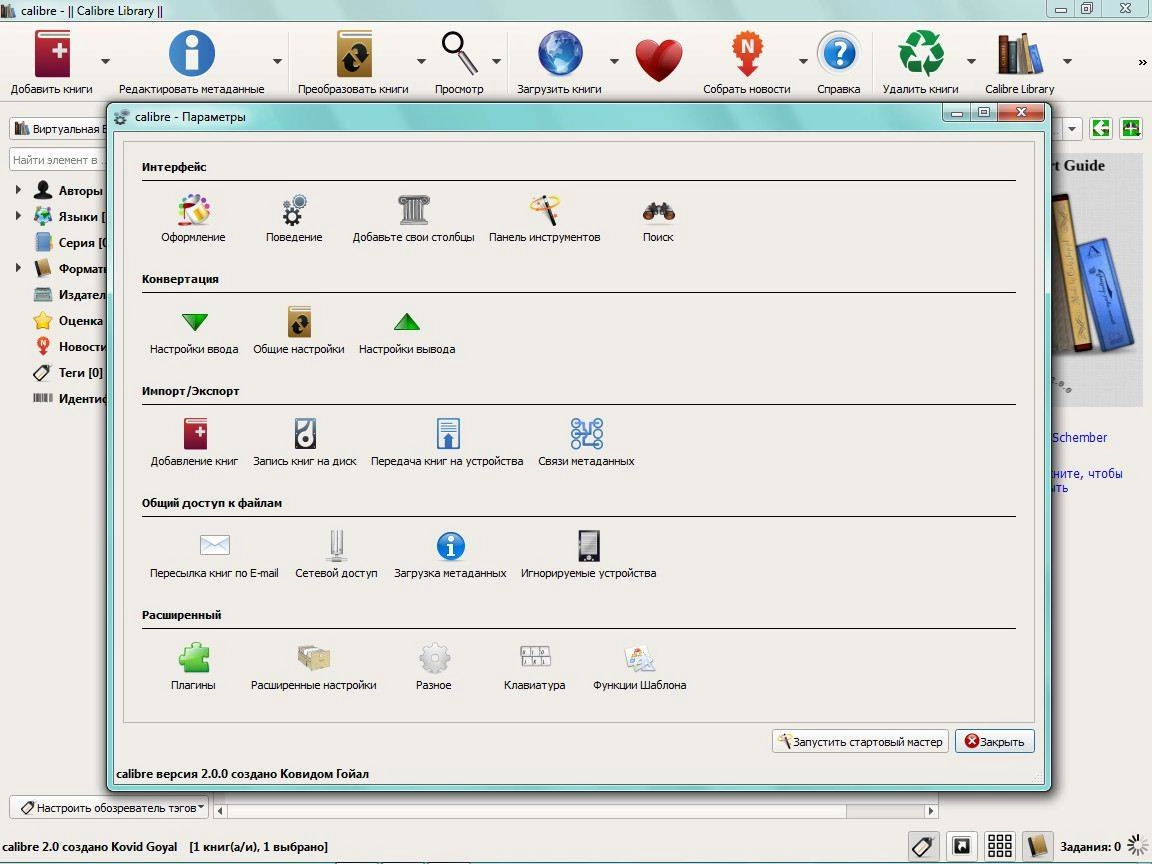Click the Найти элемент search field
This screenshot has height=864, width=1152.
pyautogui.click(x=59, y=159)
